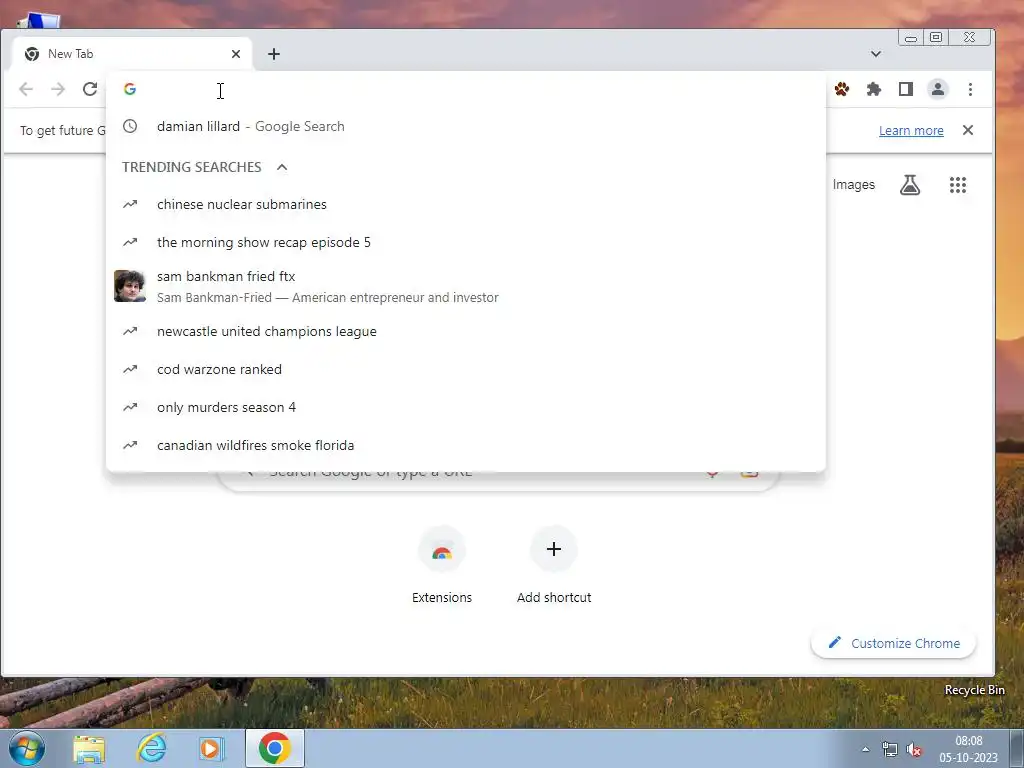The height and width of the screenshot is (768, 1024).
Task: Open a new tab with plus button
Action: coord(274,54)
